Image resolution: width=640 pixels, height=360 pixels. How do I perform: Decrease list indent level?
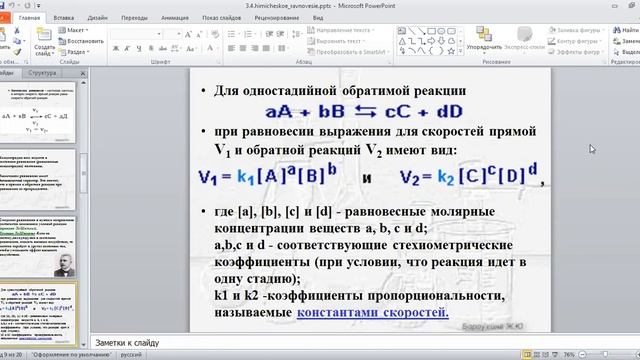[269, 34]
